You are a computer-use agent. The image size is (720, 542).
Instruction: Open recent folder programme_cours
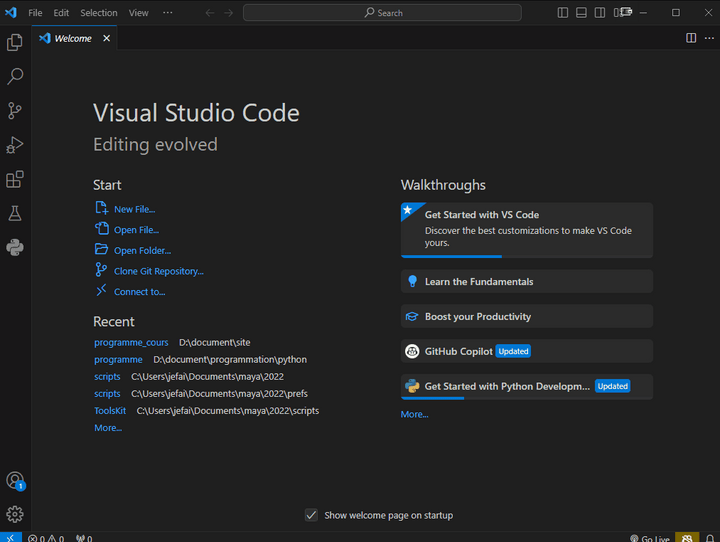pos(131,343)
